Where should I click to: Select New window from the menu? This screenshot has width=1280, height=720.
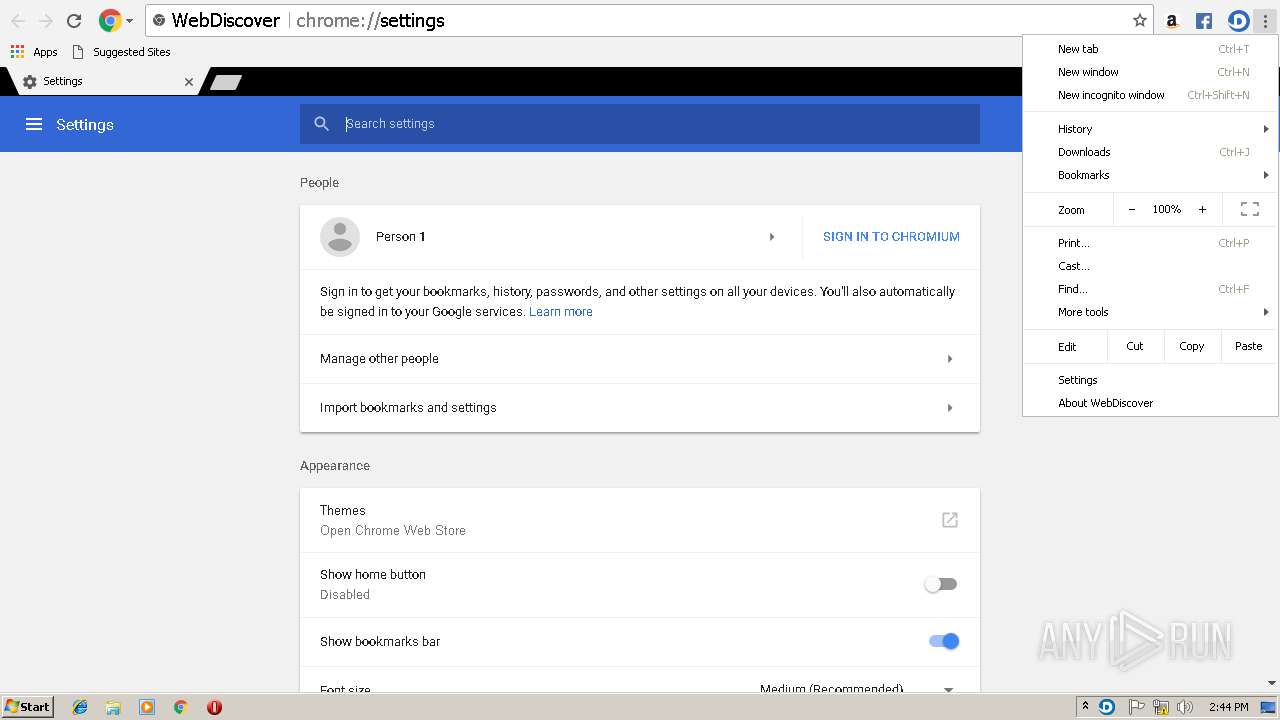click(1150, 72)
